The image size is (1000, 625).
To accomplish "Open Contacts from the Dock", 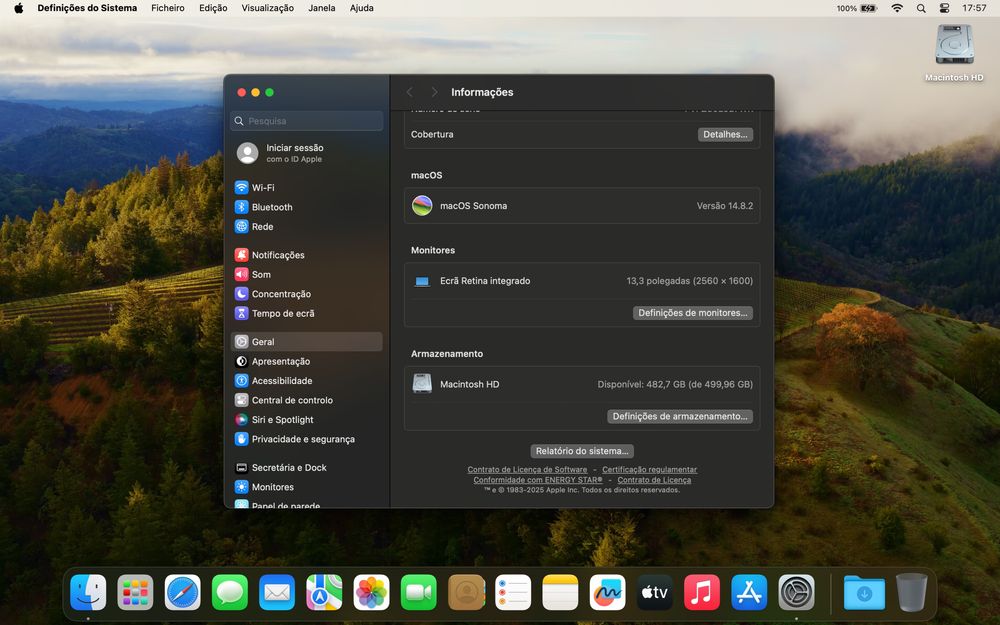I will pyautogui.click(x=466, y=592).
